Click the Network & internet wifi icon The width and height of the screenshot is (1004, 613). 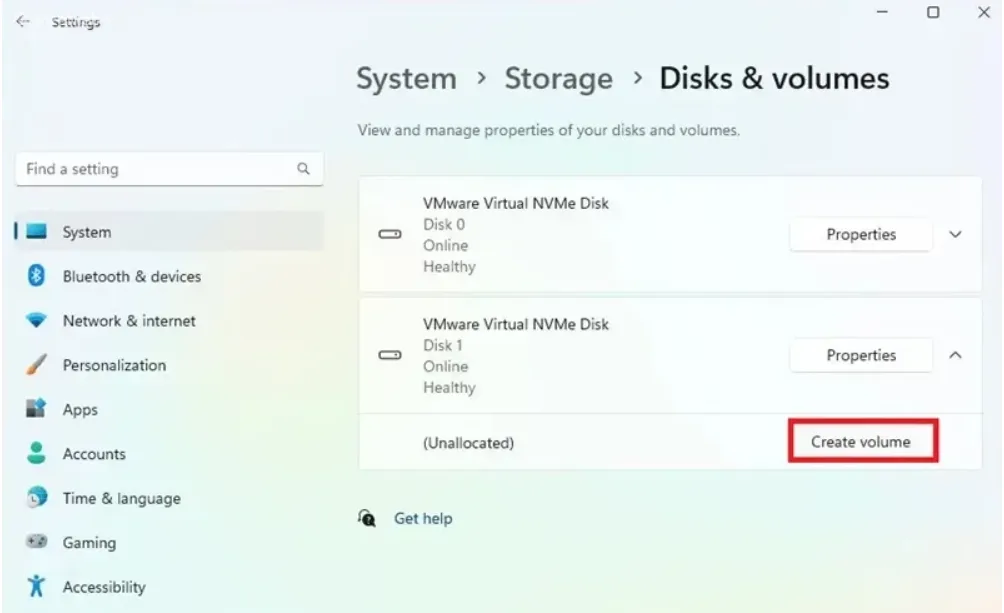(x=37, y=321)
